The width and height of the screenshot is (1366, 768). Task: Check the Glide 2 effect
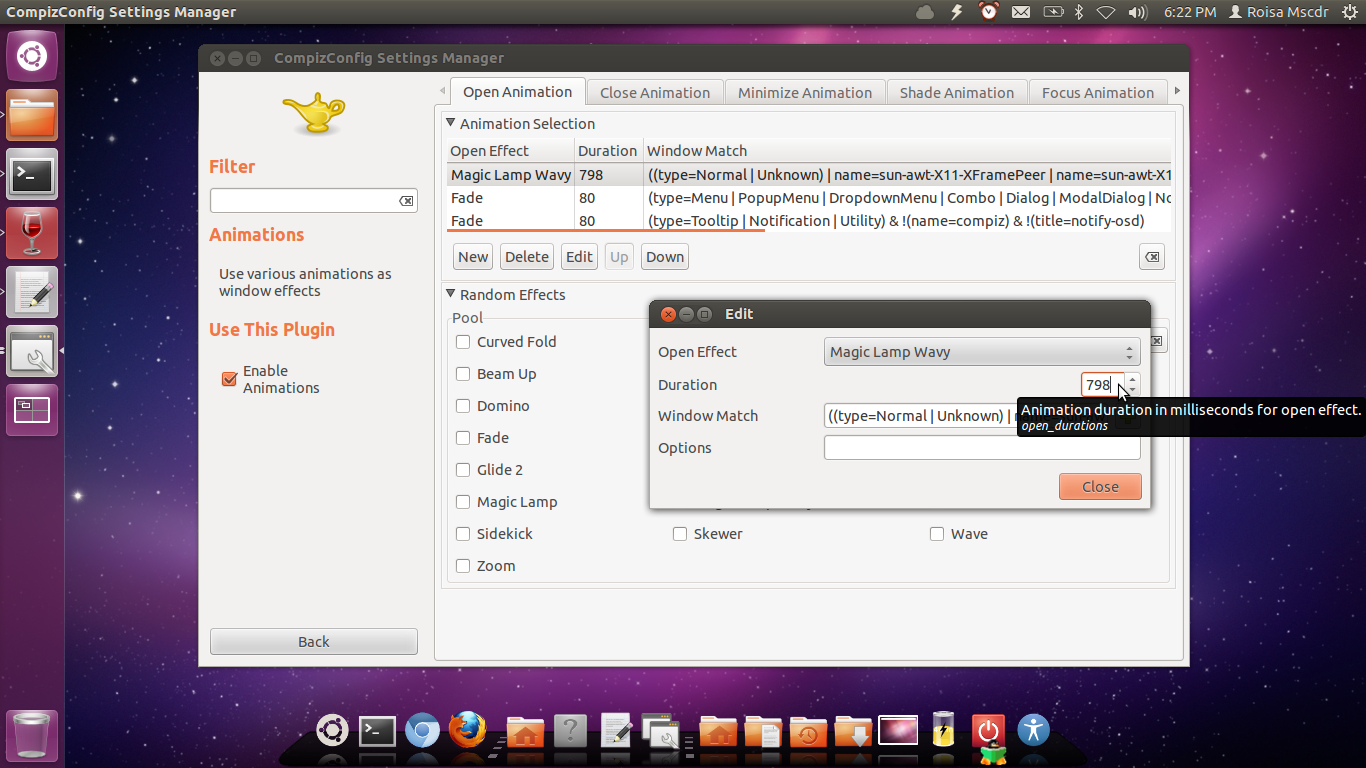pyautogui.click(x=463, y=470)
